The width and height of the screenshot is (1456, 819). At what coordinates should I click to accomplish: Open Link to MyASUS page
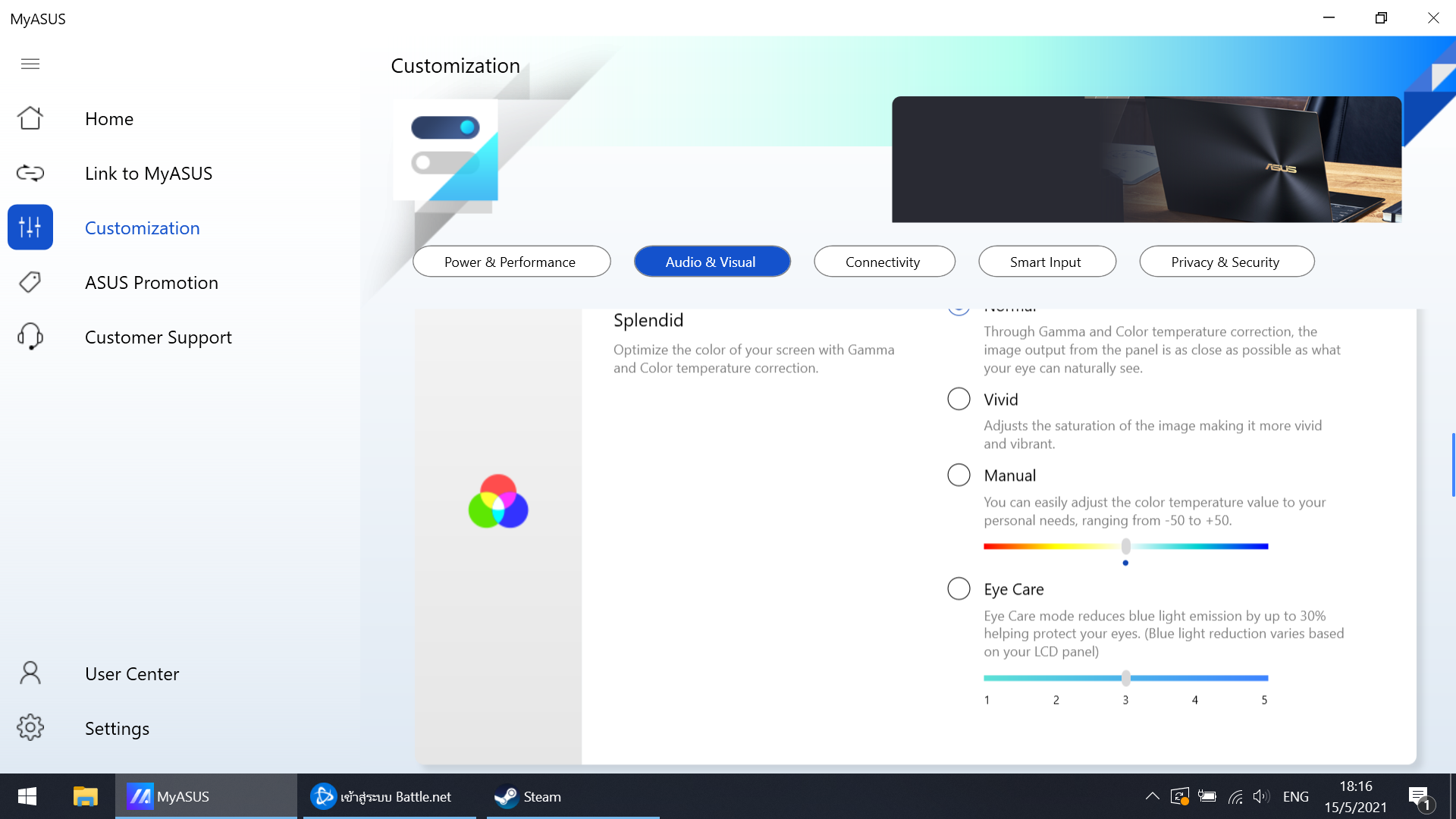click(149, 173)
